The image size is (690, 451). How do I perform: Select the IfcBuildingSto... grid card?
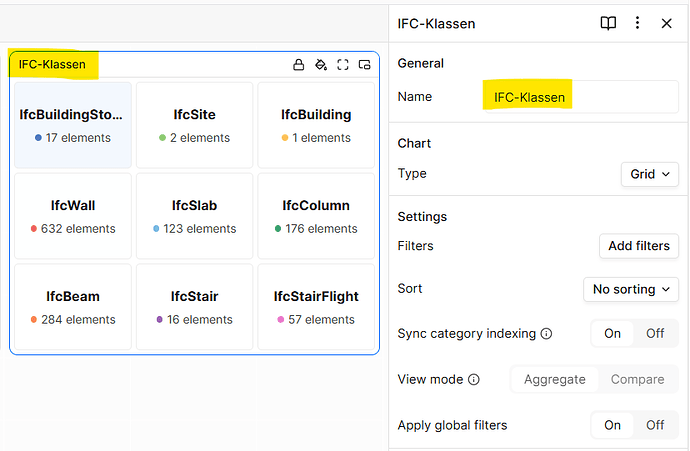tap(73, 125)
